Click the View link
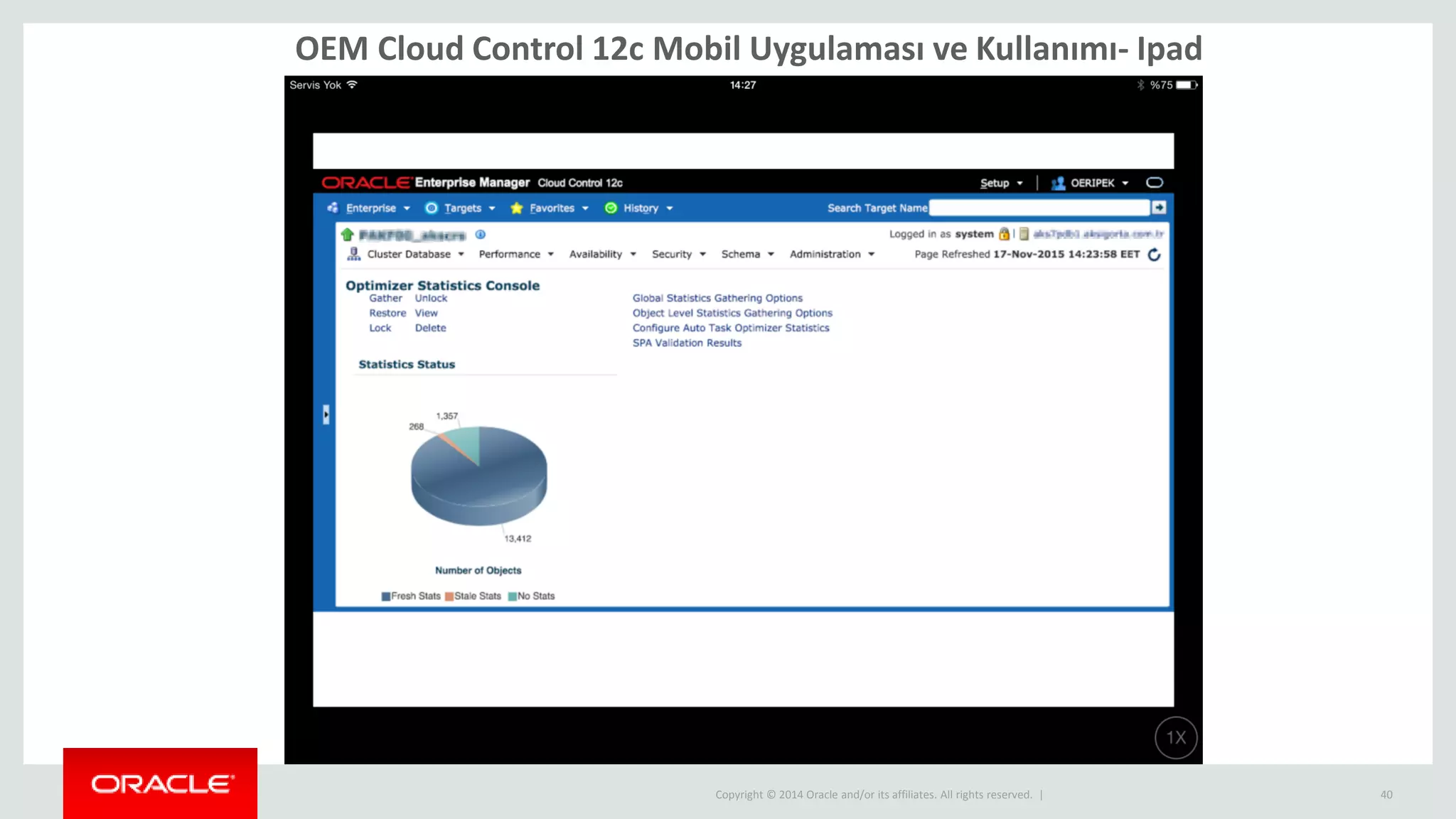Screen dimensions: 1456x819 tap(426, 313)
